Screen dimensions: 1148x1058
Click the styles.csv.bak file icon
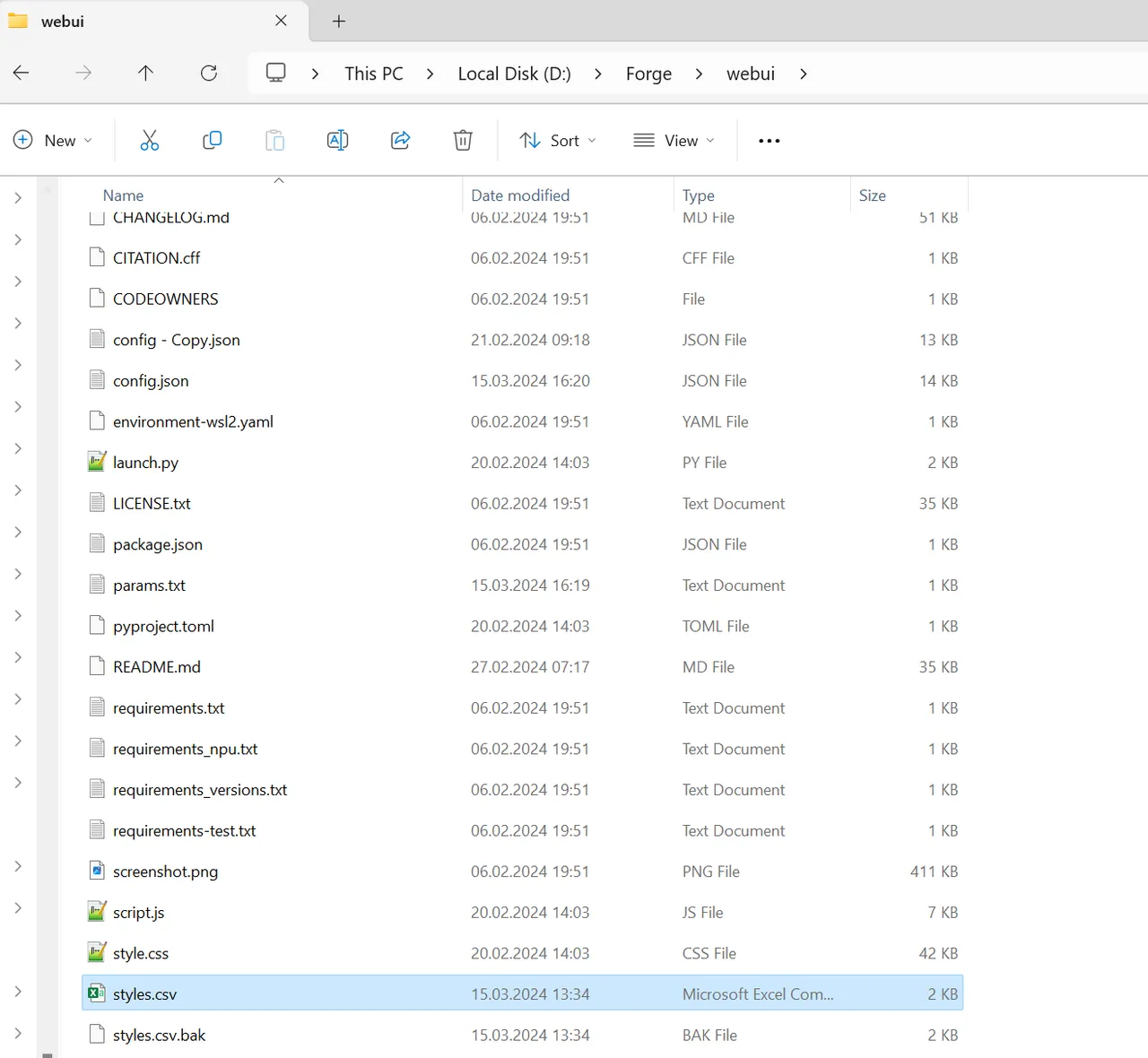[97, 1035]
